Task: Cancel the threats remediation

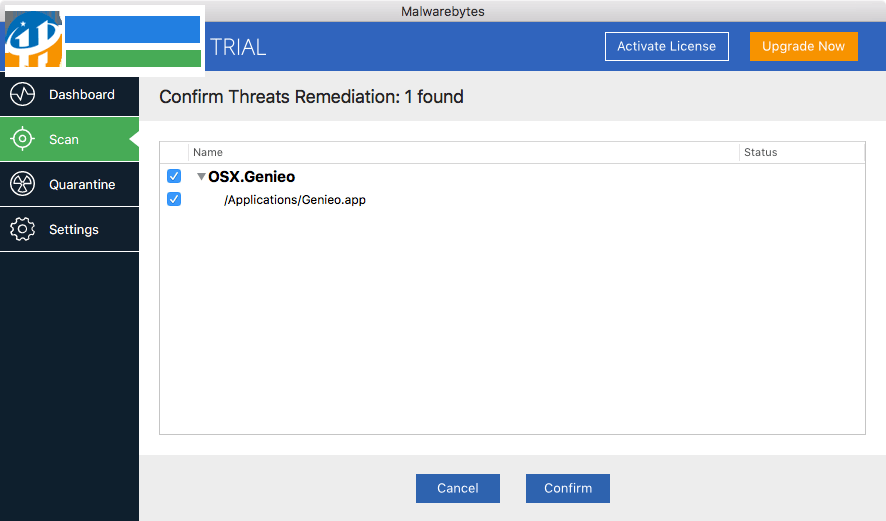Action: (458, 488)
